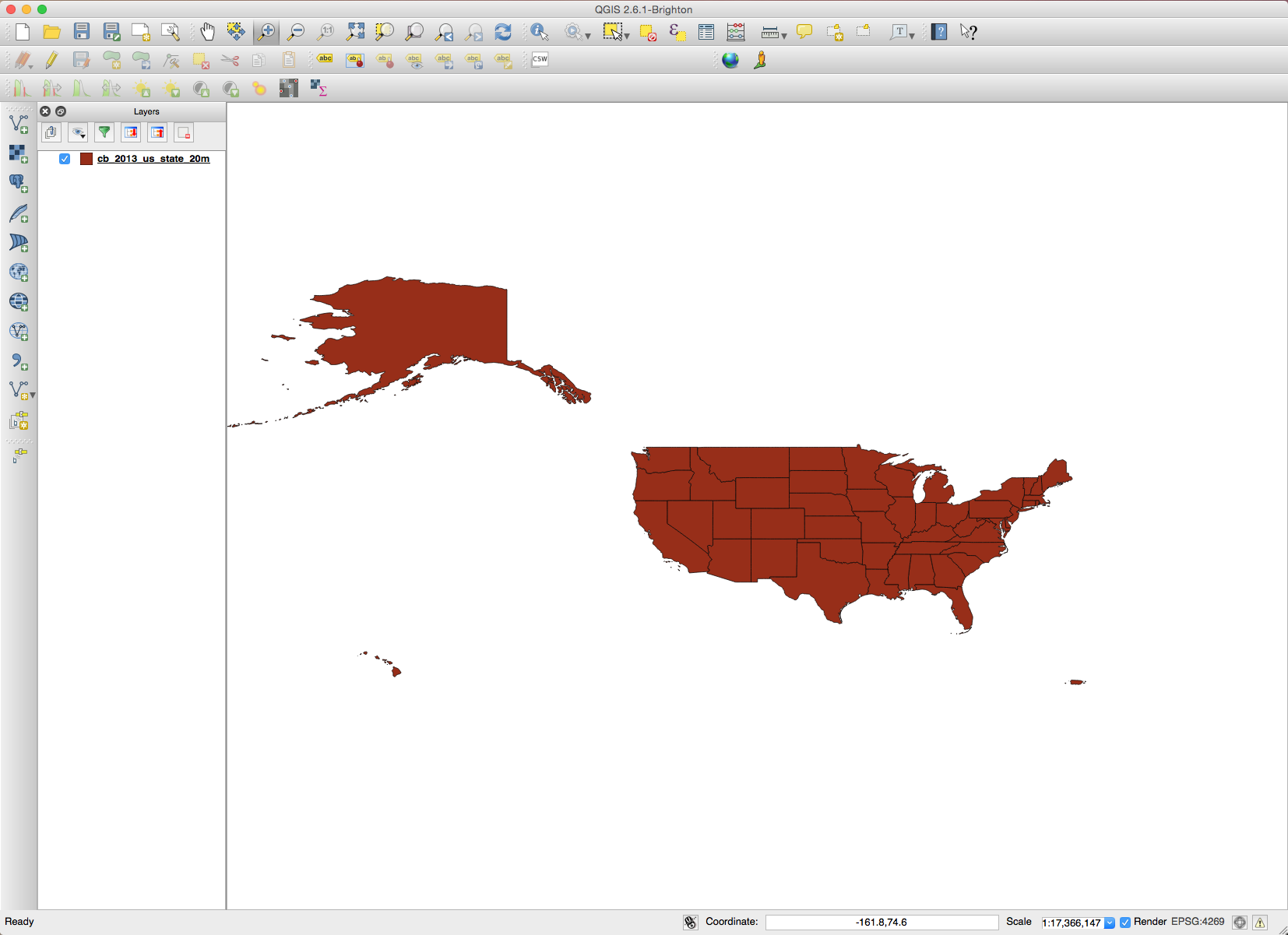Open the raster Georeferencer plugin
Image resolution: width=1288 pixels, height=935 pixels.
[289, 88]
